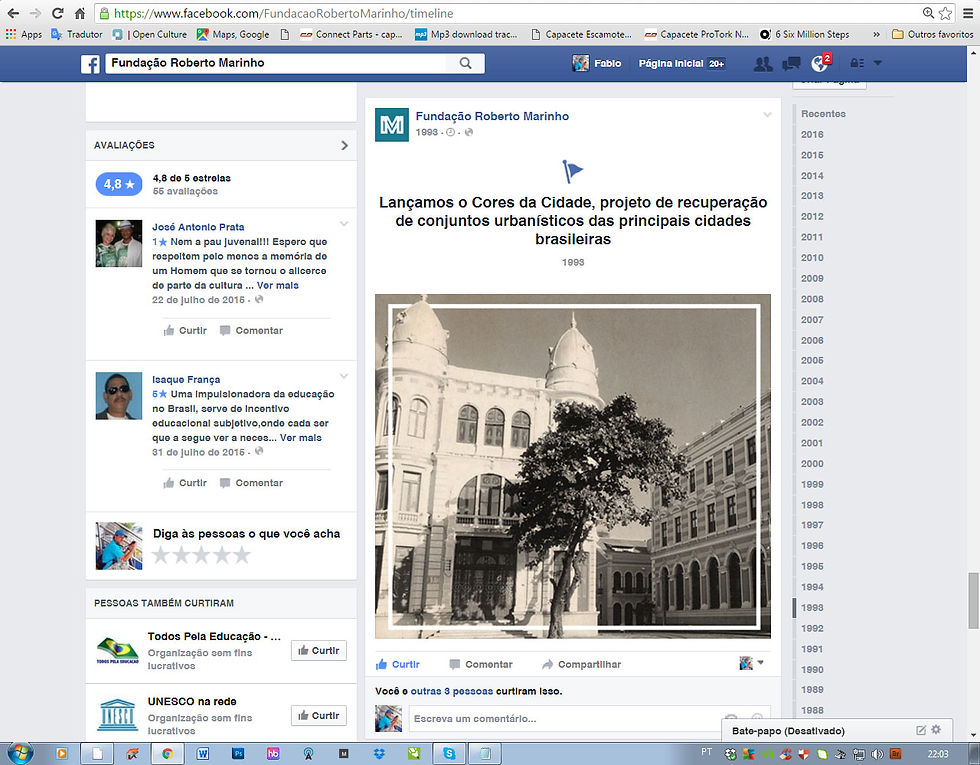This screenshot has height=765, width=980.
Task: Click the rating stars under Diga às pessoas
Action: pos(201,554)
